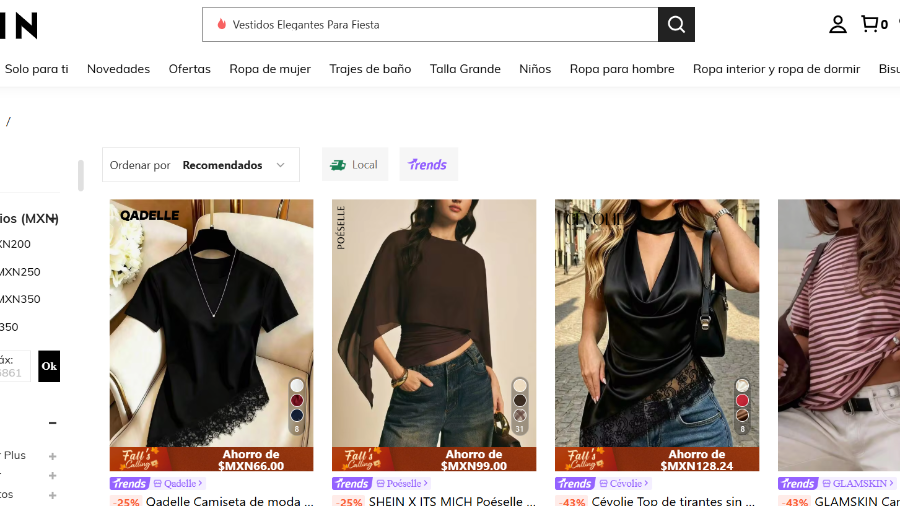Visit the GLAMSKIN brand store link

click(858, 484)
